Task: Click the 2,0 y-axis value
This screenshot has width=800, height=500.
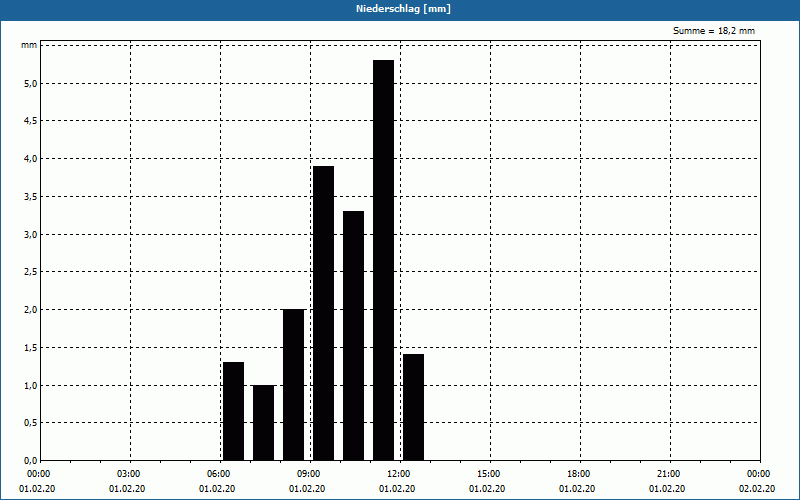Action: (x=31, y=310)
